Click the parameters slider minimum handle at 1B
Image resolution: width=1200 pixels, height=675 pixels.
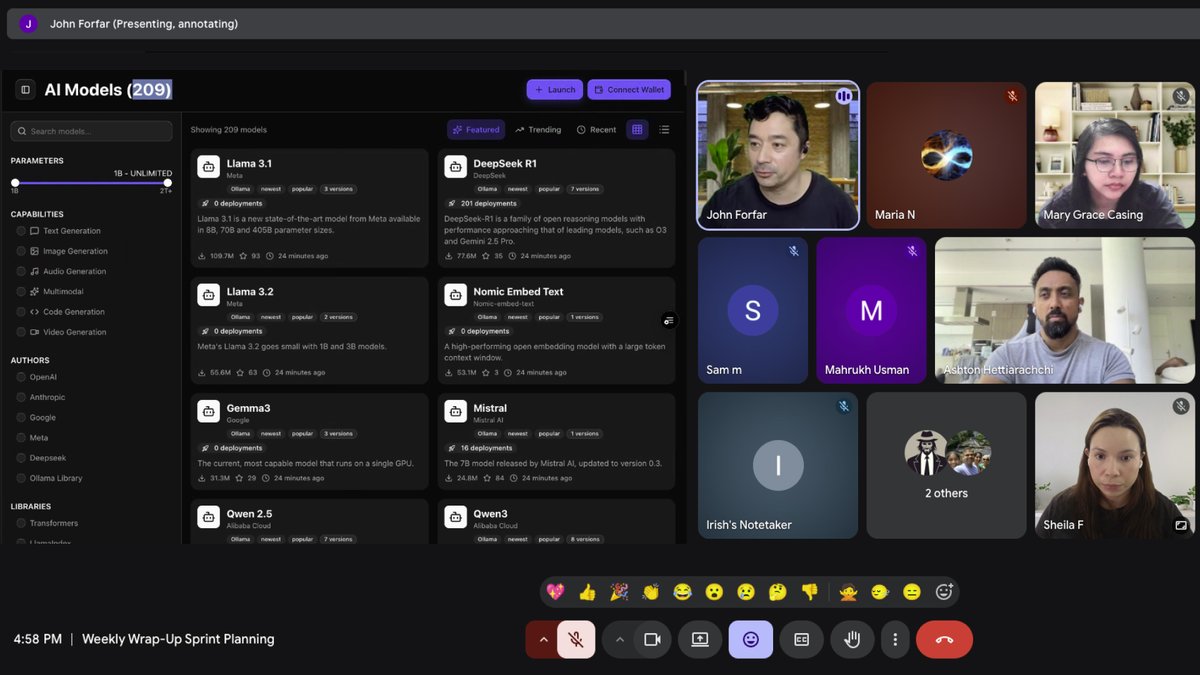(15, 183)
